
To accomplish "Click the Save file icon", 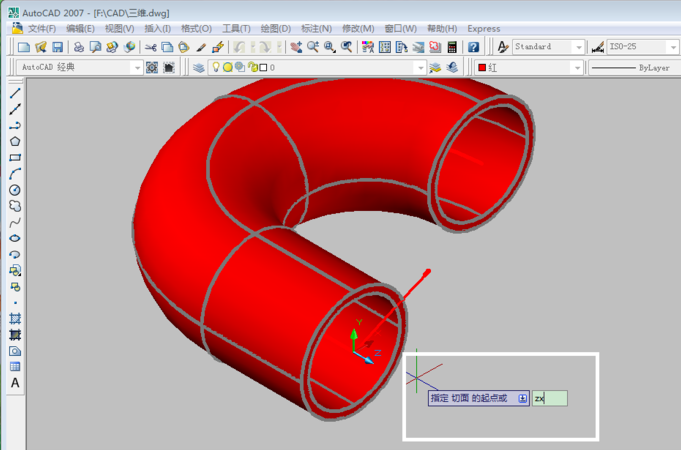I will tap(57, 47).
